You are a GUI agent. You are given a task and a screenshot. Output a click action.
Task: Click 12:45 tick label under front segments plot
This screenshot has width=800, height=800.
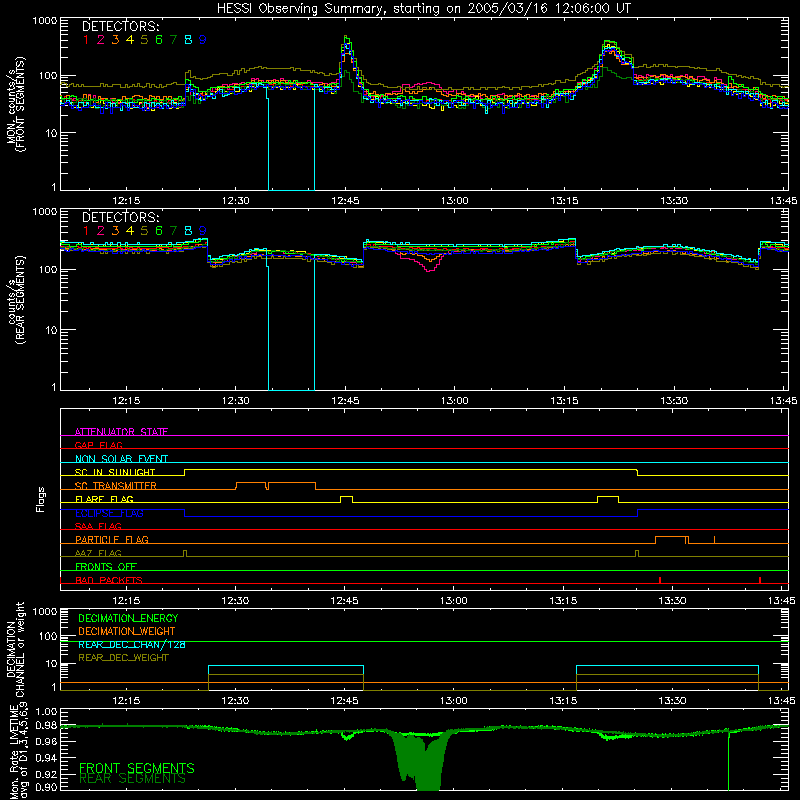tap(345, 201)
